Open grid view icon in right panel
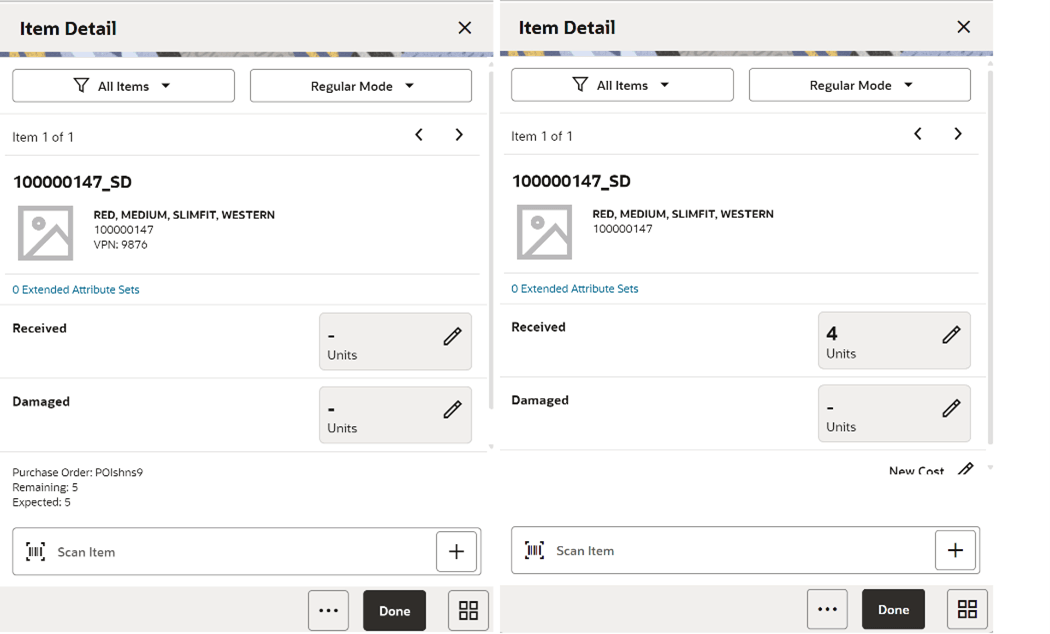The width and height of the screenshot is (1050, 634). (967, 609)
